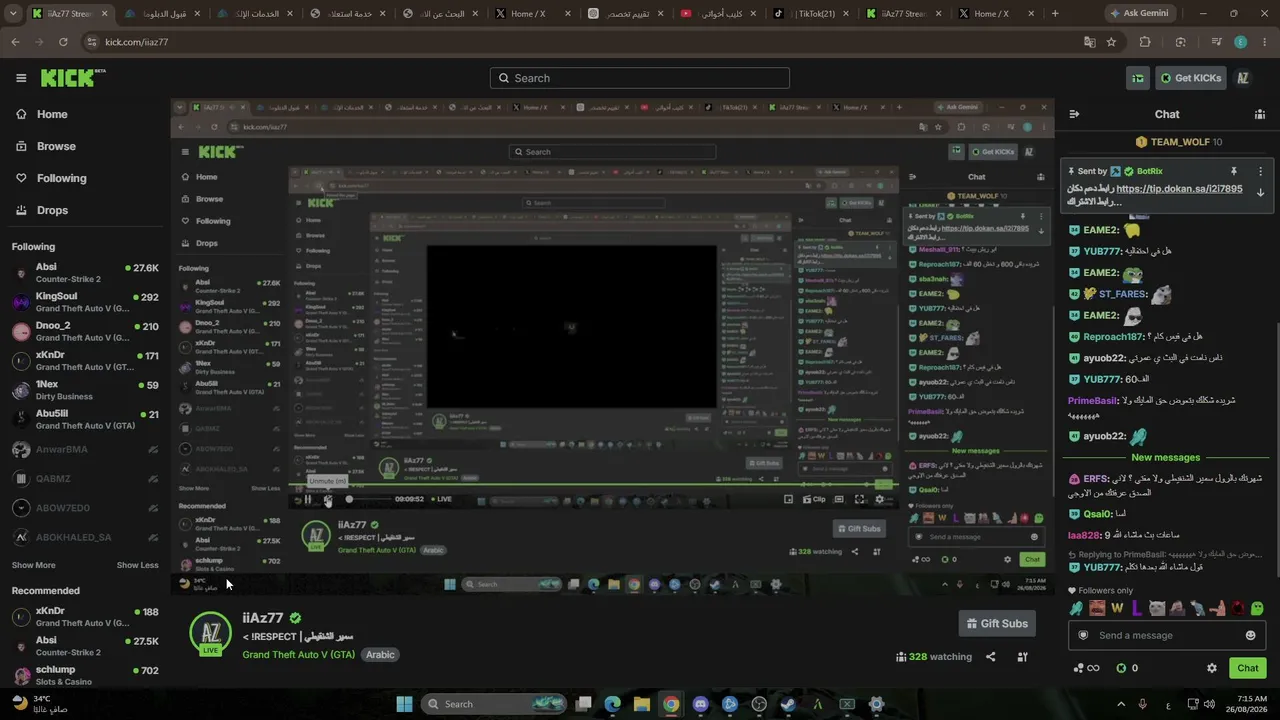Click Clip in the player controls
The width and height of the screenshot is (1280, 720).
pyautogui.click(x=814, y=499)
